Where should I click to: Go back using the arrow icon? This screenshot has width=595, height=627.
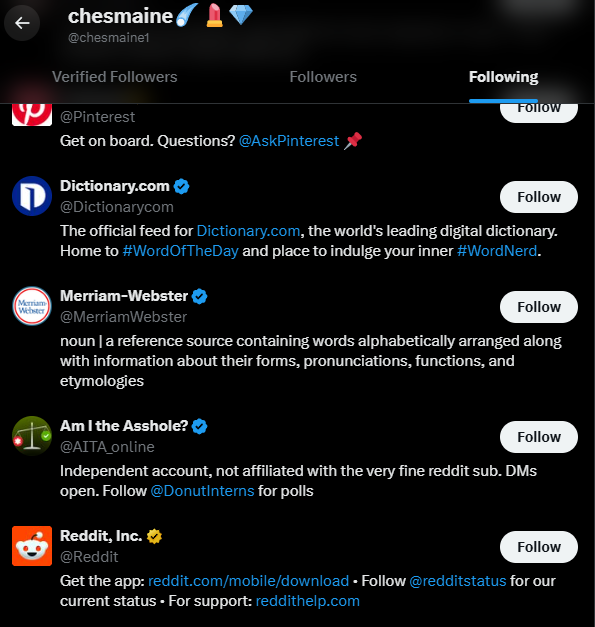(x=22, y=23)
